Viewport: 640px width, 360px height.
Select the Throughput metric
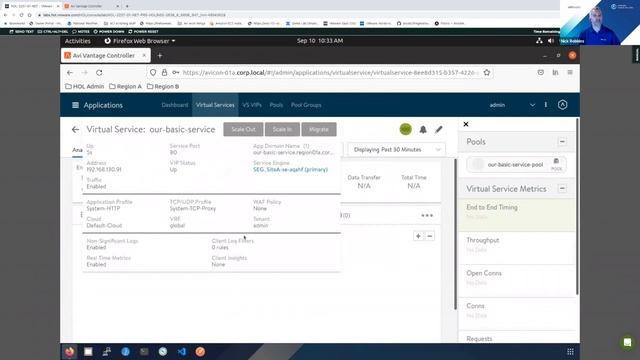click(517, 248)
